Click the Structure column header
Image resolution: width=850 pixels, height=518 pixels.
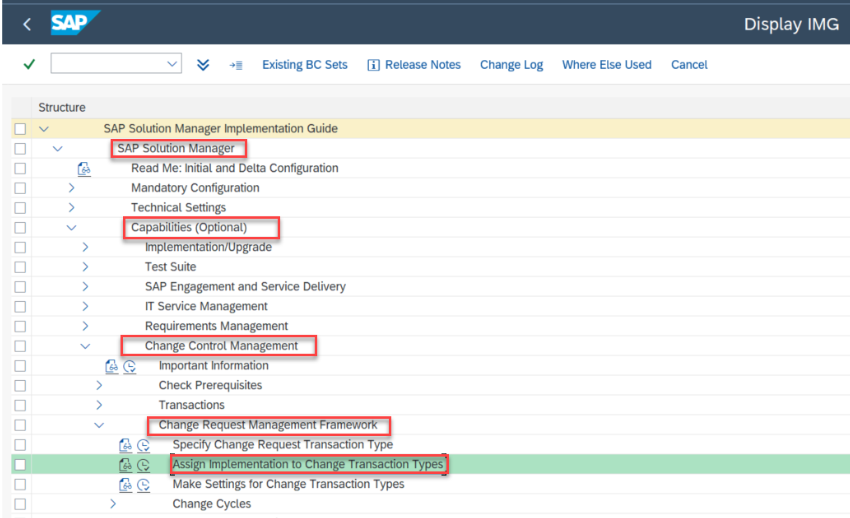[62, 108]
